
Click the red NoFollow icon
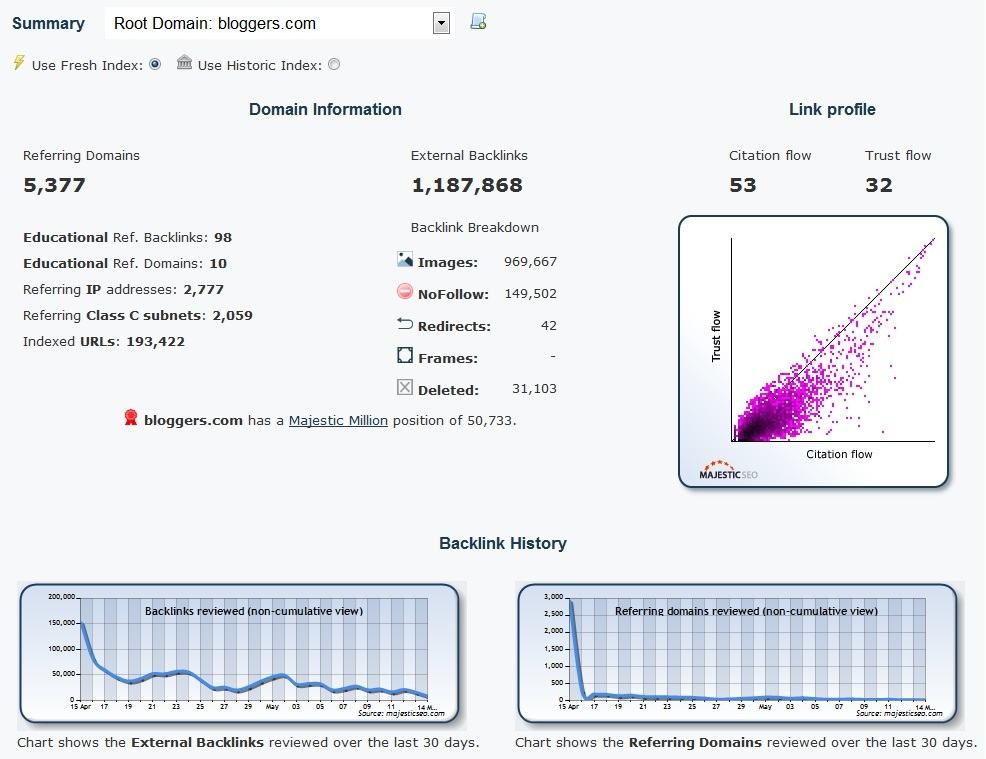405,291
